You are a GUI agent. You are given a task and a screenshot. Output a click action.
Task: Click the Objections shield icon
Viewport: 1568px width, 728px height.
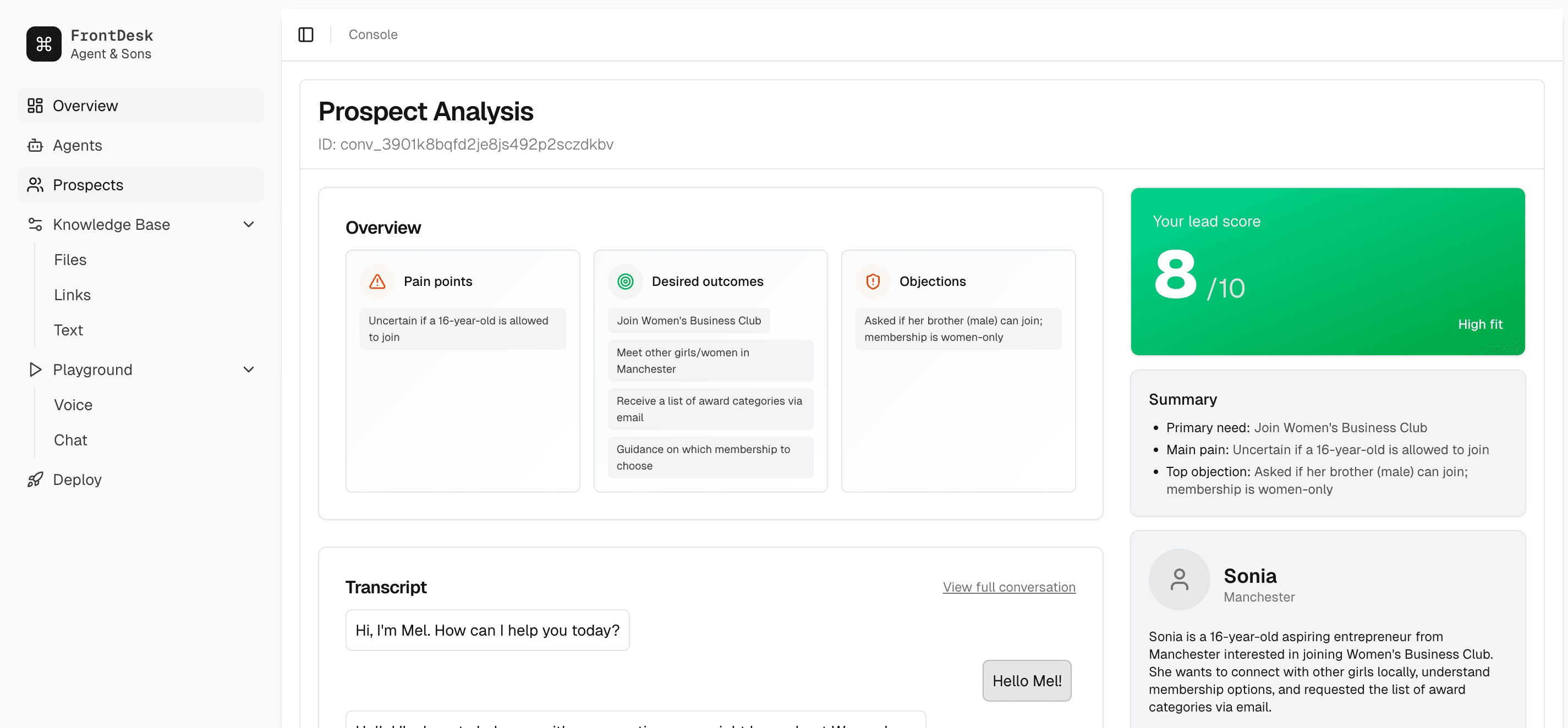coord(873,281)
